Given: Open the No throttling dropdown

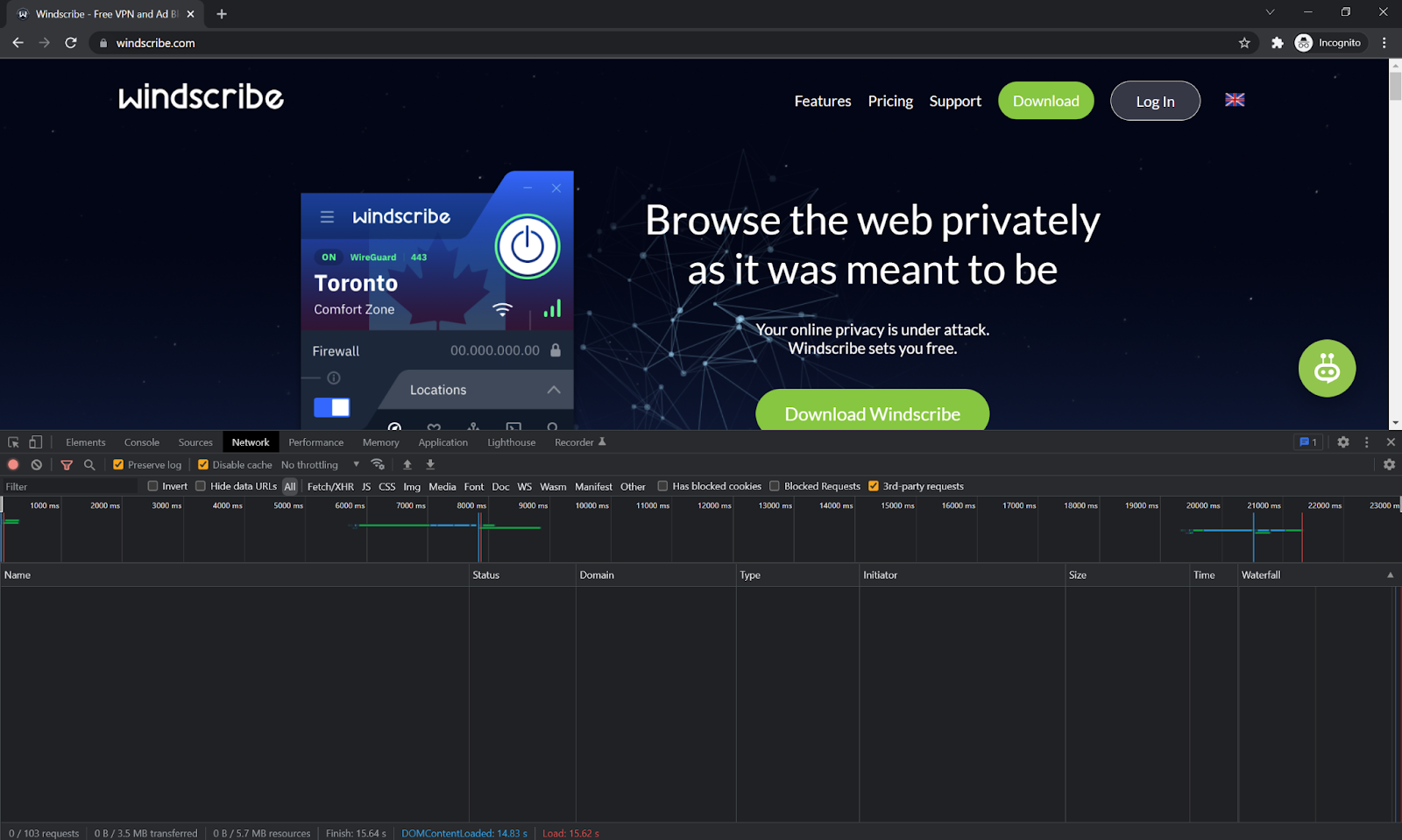Looking at the screenshot, I should point(321,465).
